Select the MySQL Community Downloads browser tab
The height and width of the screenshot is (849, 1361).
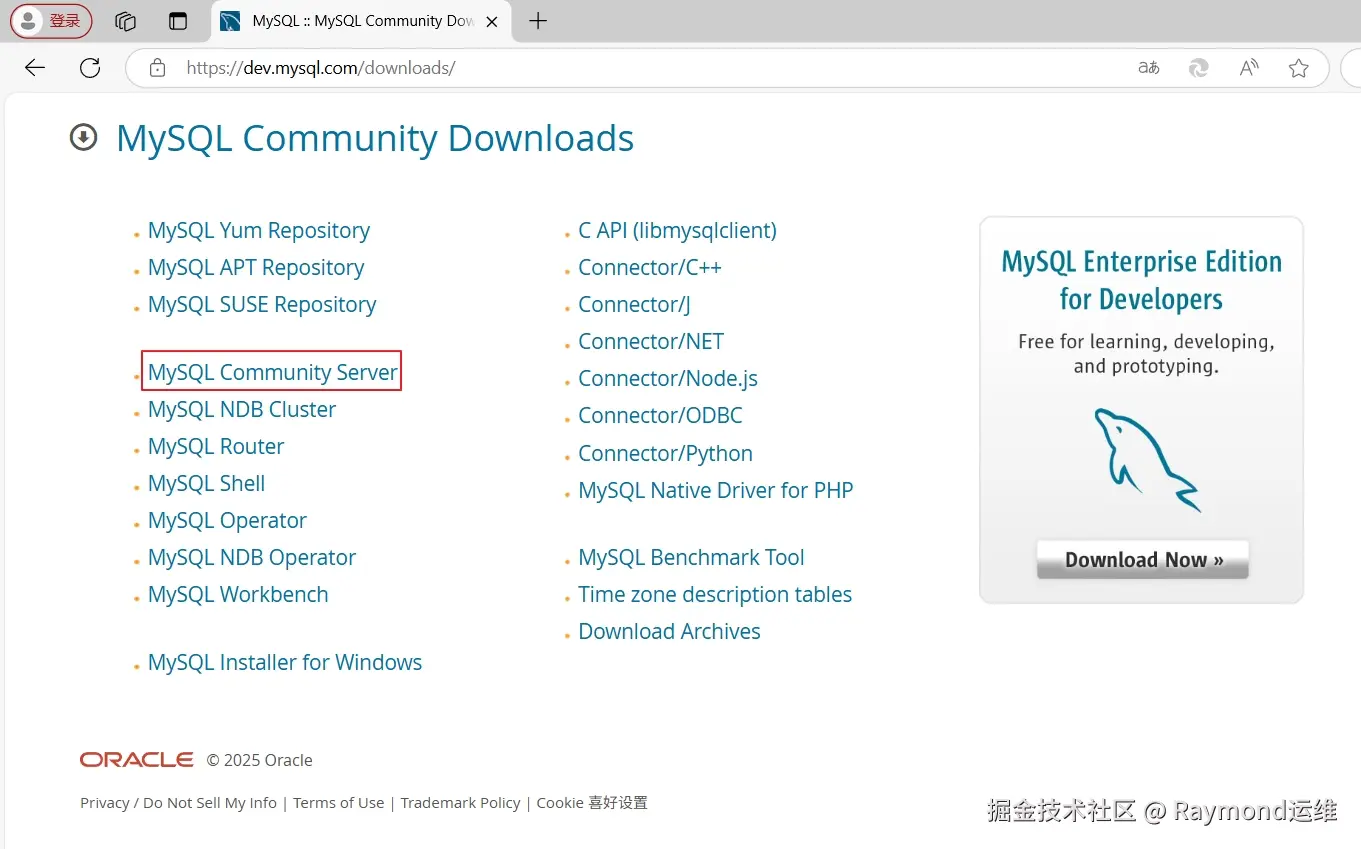[x=360, y=21]
